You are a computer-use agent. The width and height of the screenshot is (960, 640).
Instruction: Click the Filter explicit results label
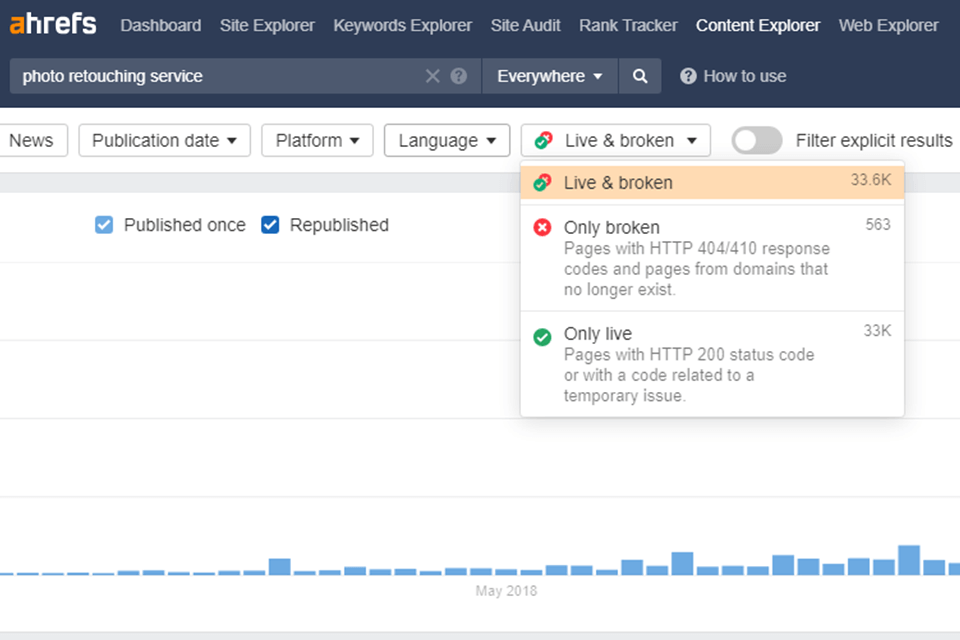point(874,140)
